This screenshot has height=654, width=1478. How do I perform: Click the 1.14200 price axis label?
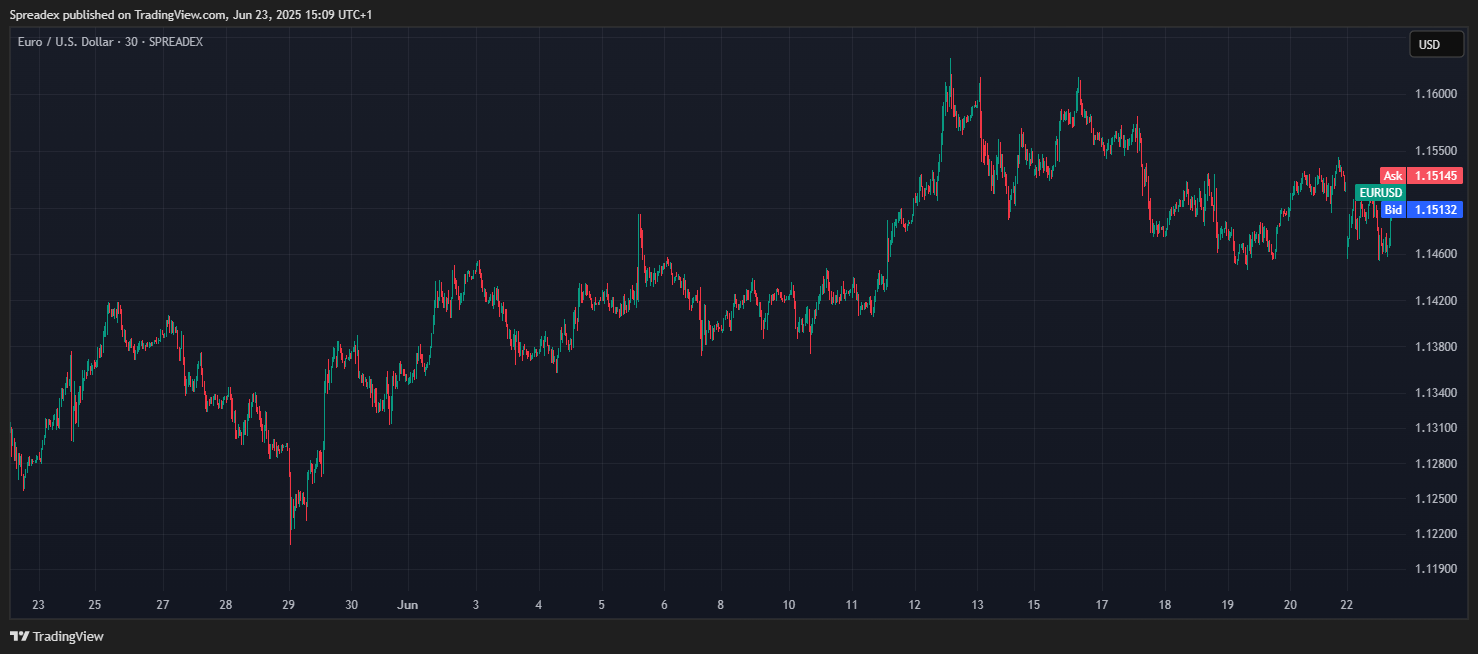click(x=1436, y=301)
